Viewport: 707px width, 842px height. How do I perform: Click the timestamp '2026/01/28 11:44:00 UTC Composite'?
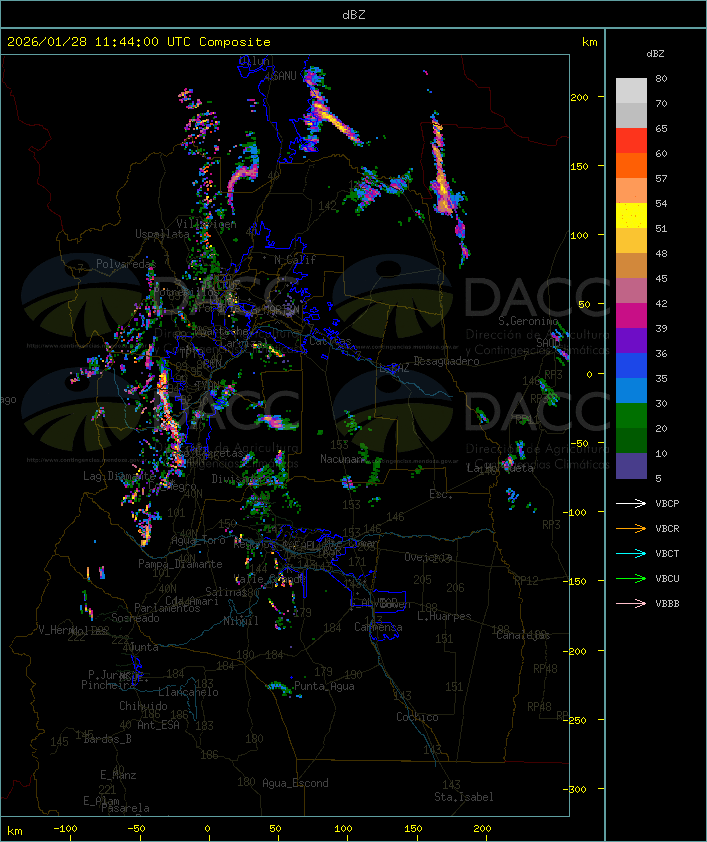pos(139,42)
